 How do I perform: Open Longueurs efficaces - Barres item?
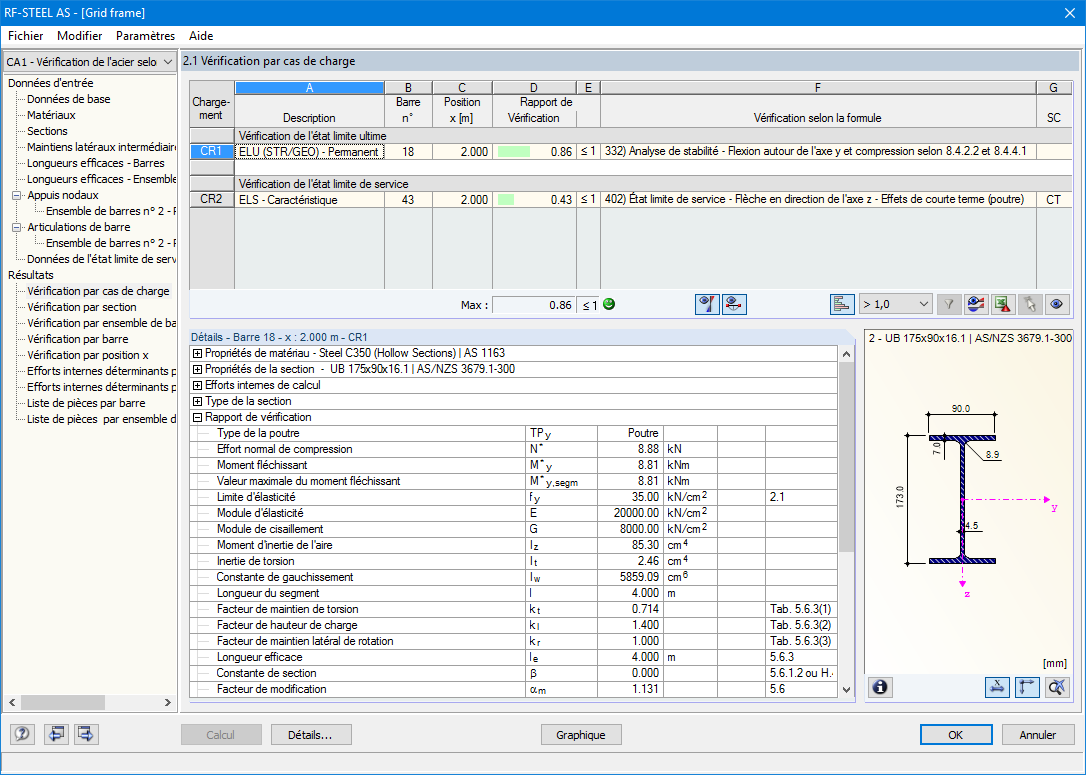tap(96, 163)
